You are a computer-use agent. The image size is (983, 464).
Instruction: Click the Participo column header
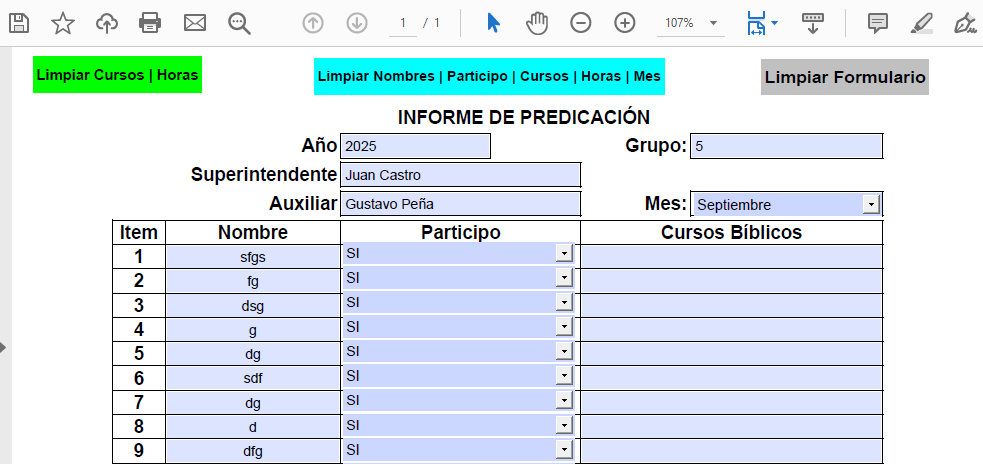(461, 233)
